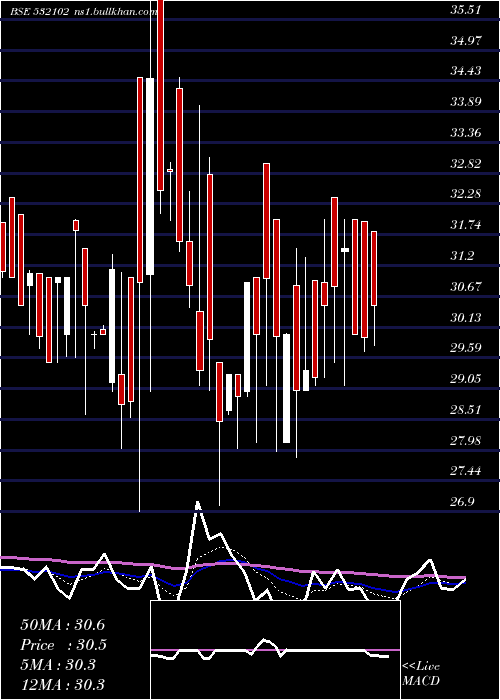The width and height of the screenshot is (500, 700).
Task: Click the Price : 30.5 readout
Action: (64, 645)
